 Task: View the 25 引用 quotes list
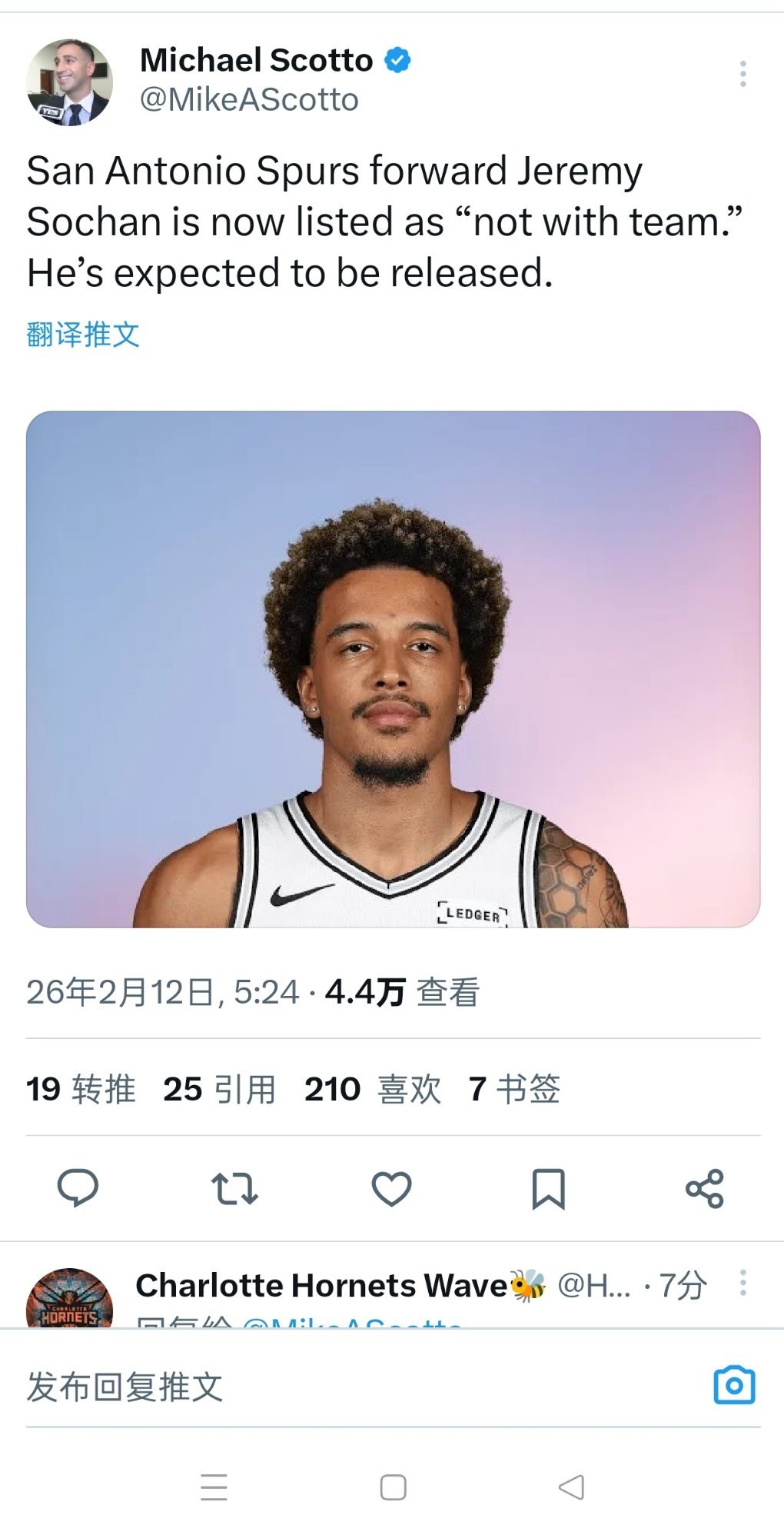point(219,1089)
